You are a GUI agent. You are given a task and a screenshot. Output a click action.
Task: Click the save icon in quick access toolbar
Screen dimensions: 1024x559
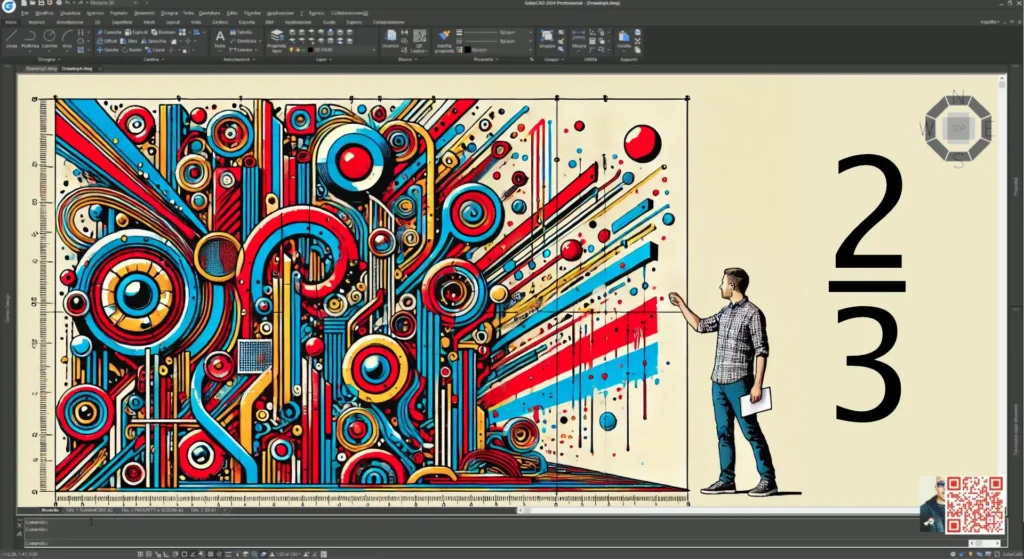point(42,3)
